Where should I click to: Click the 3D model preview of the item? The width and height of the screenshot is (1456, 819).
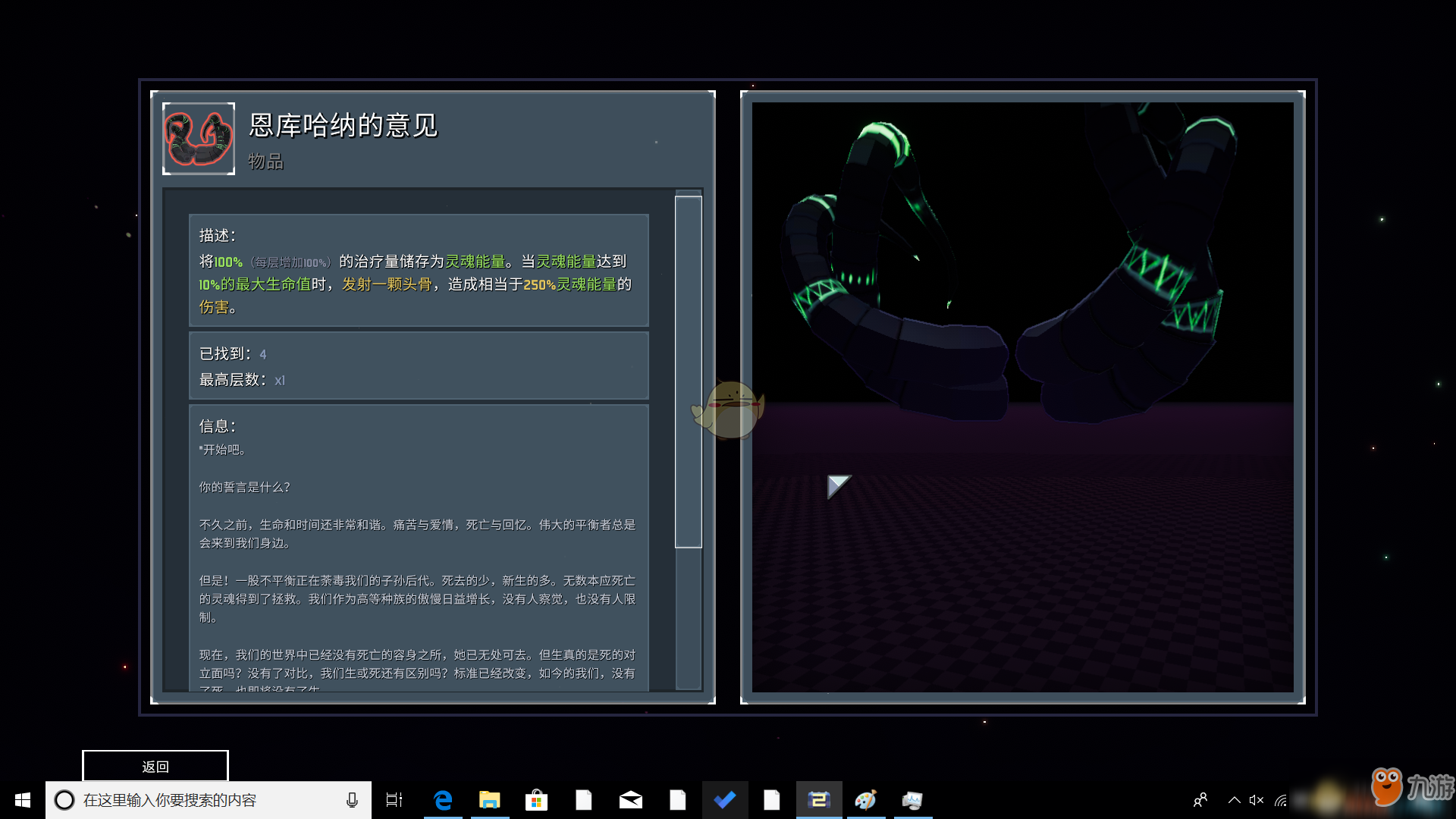point(1022,397)
